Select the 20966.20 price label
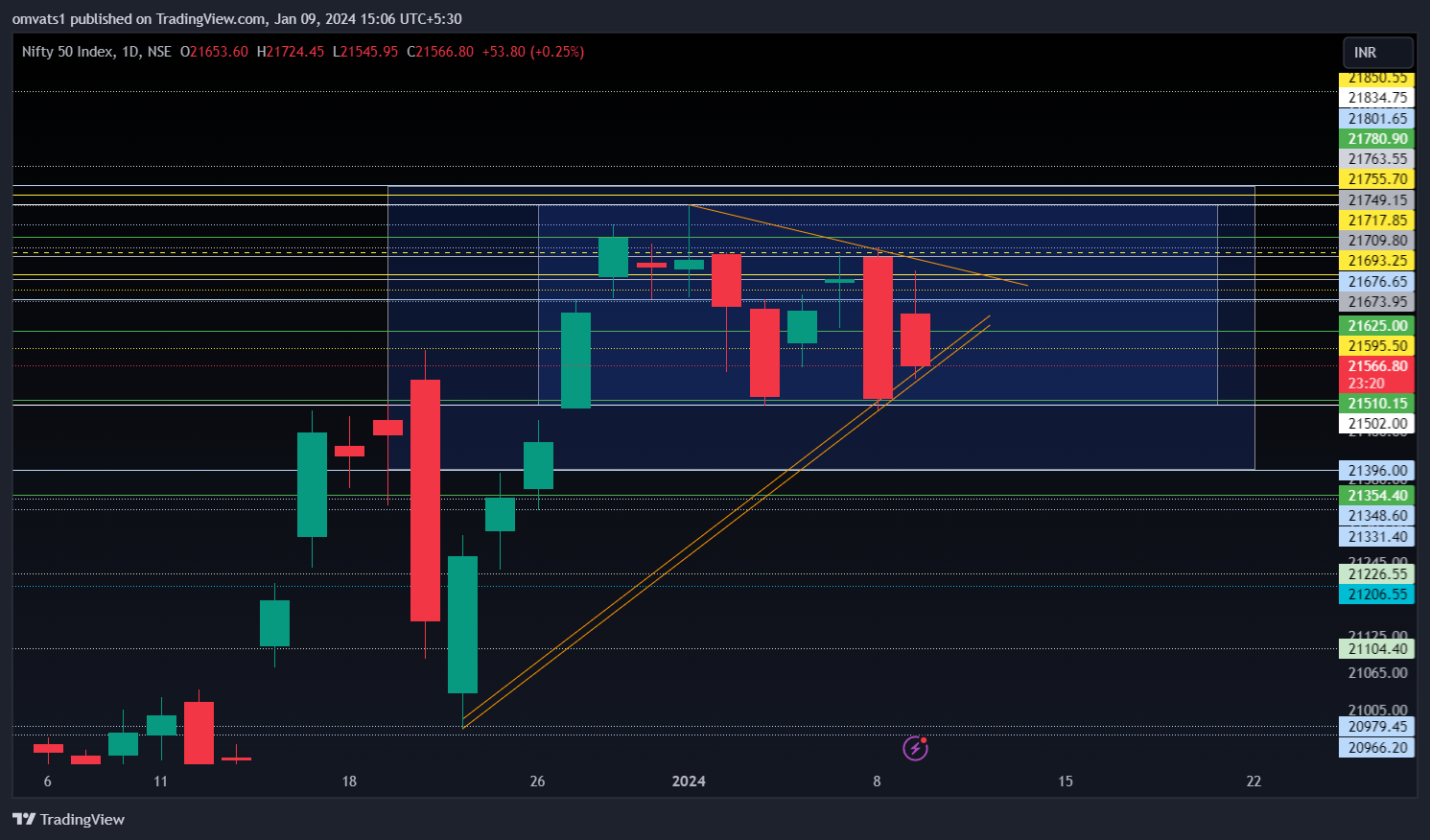This screenshot has width=1430, height=840. pos(1377,748)
